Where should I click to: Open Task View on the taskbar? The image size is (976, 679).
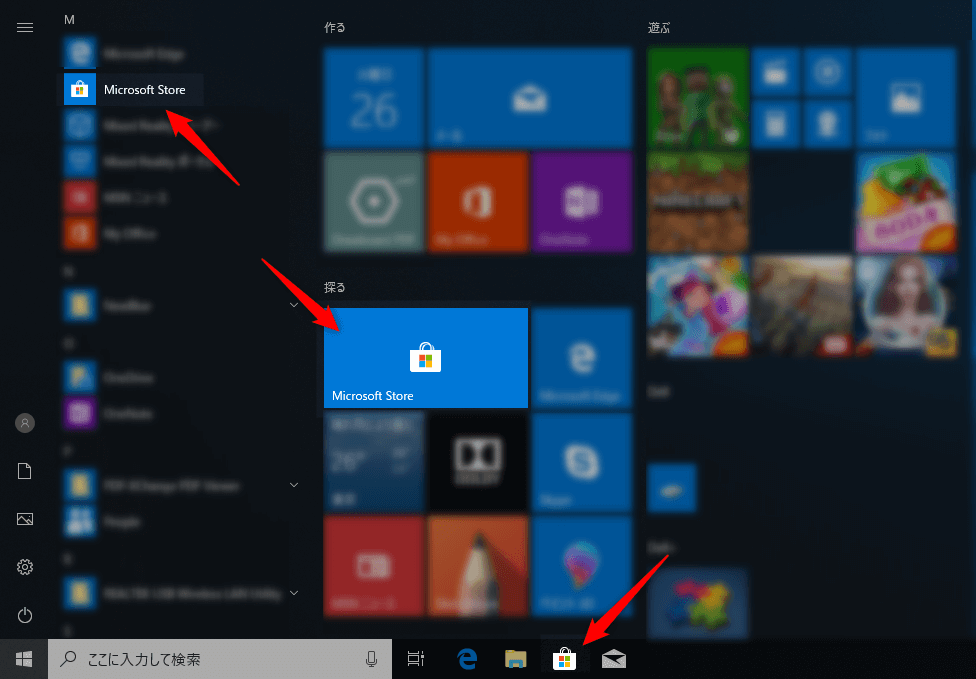(x=416, y=658)
